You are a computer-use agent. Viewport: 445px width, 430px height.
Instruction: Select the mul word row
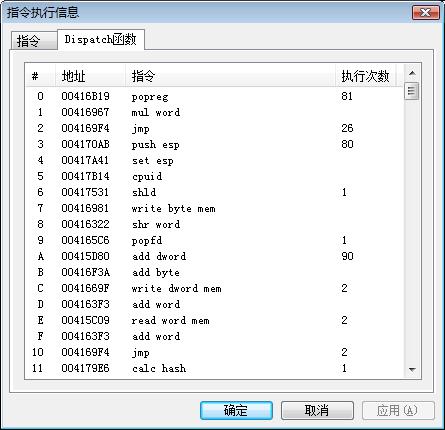pos(214,112)
